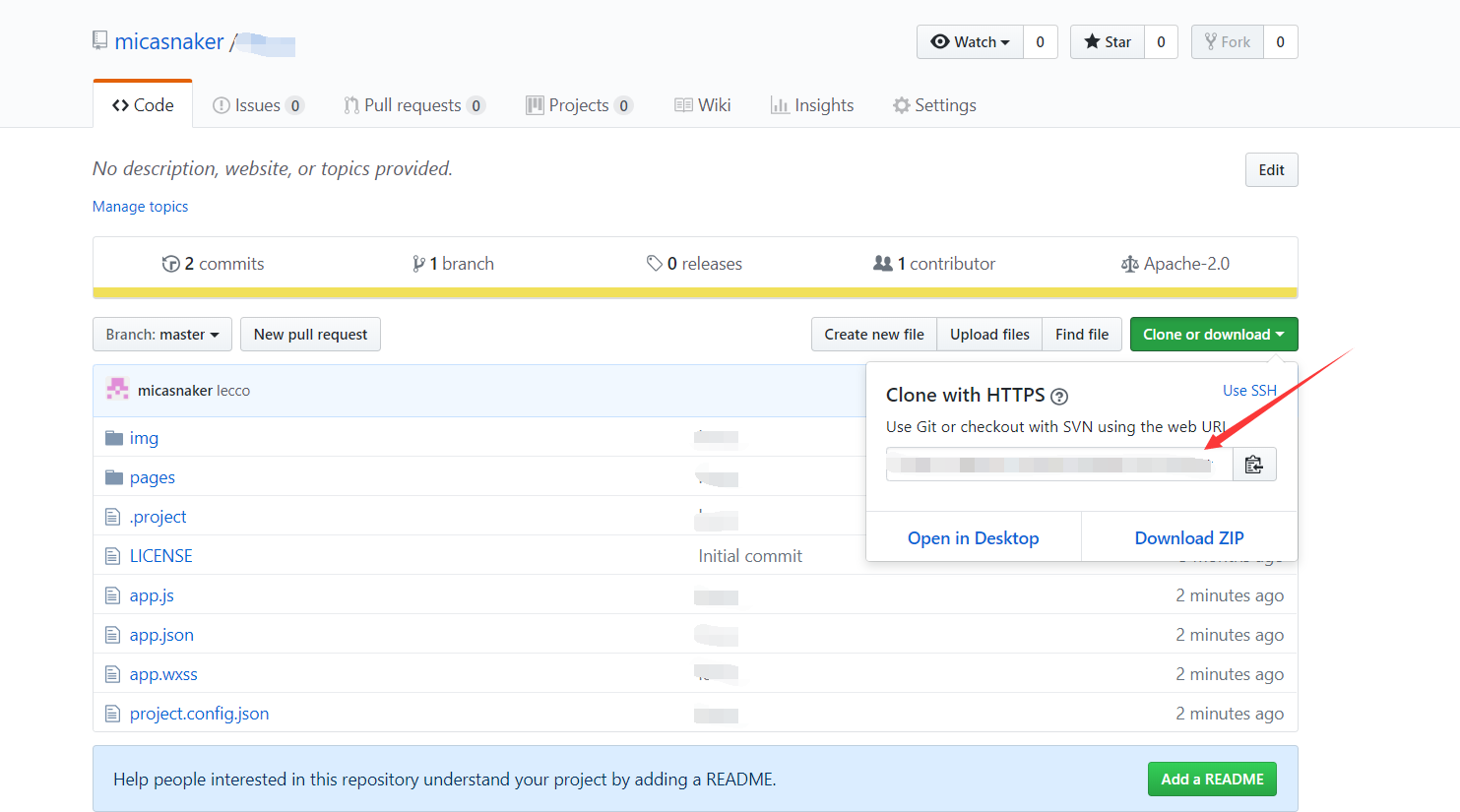The height and width of the screenshot is (812, 1460).
Task: Click the project.config.json file icon
Action: pyautogui.click(x=113, y=714)
